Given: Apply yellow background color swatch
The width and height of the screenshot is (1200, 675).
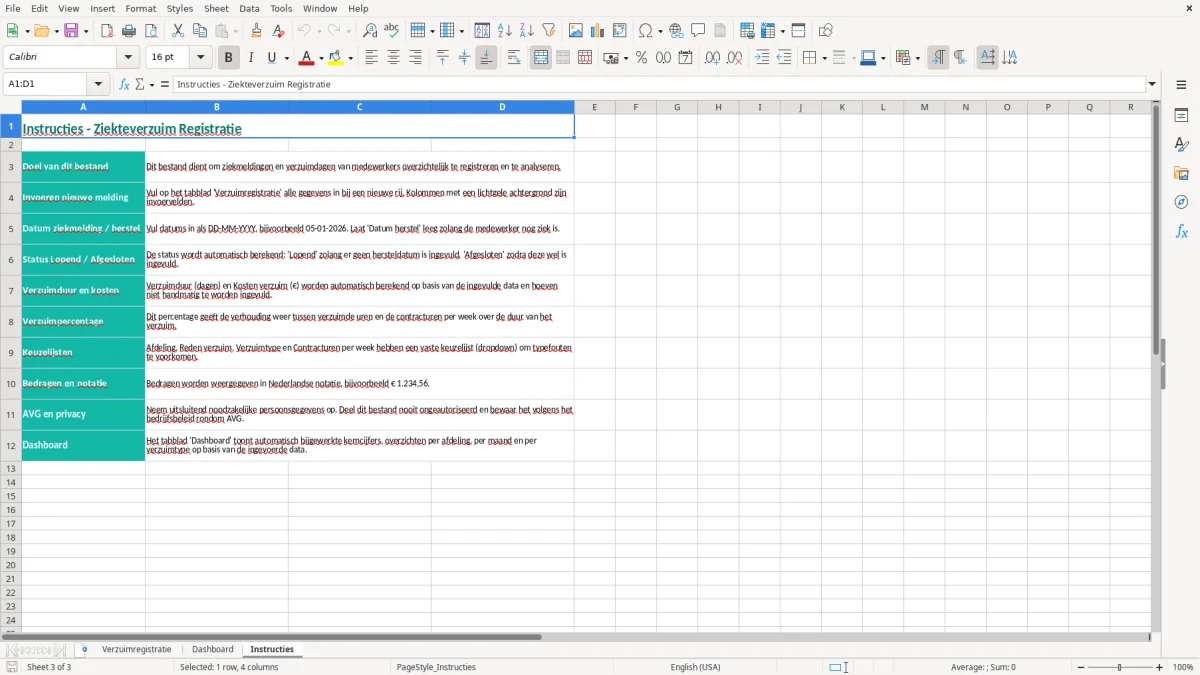Looking at the screenshot, I should click(x=336, y=58).
